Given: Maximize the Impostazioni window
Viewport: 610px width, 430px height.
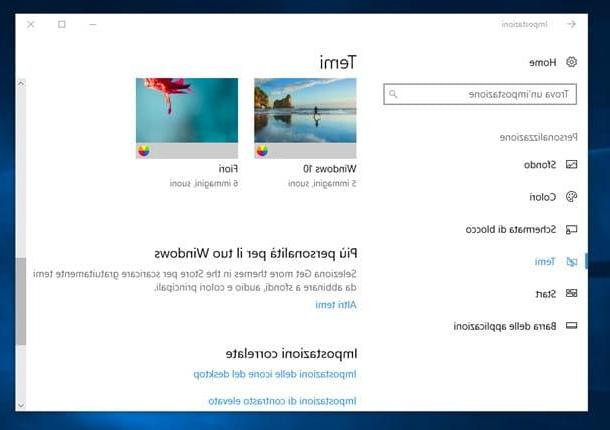Looking at the screenshot, I should [x=61, y=25].
